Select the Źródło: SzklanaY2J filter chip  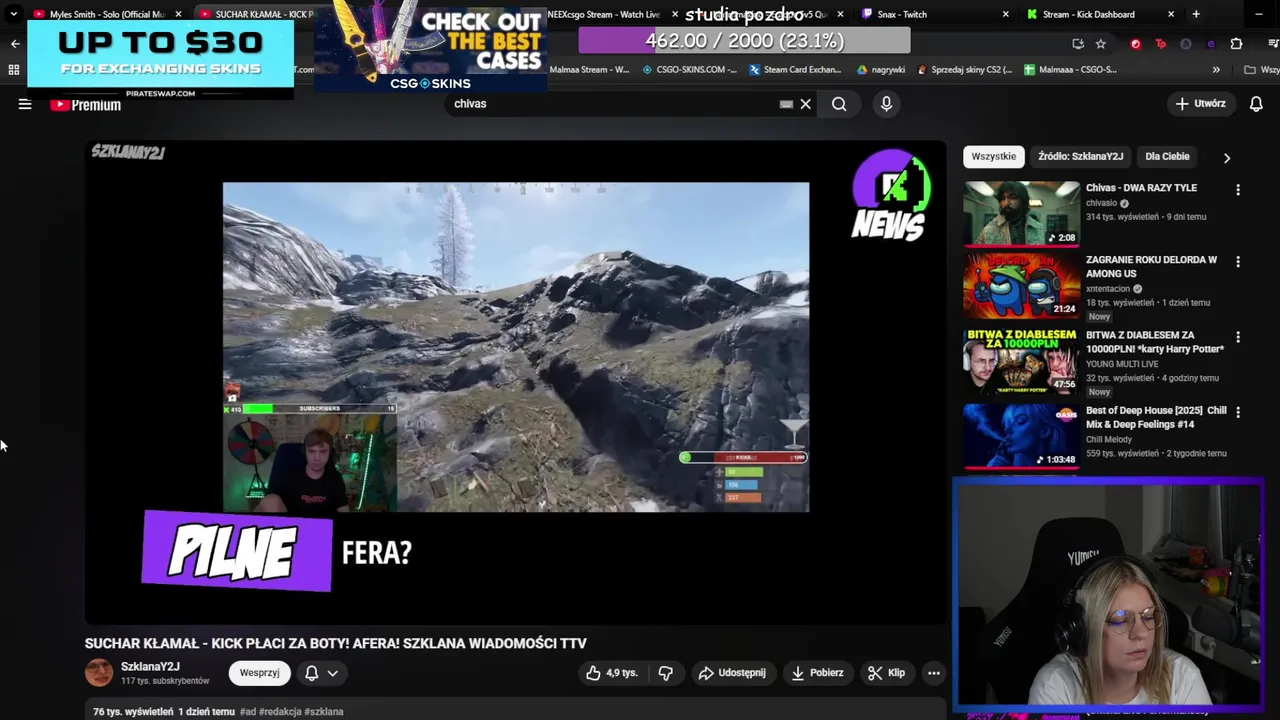1080,156
